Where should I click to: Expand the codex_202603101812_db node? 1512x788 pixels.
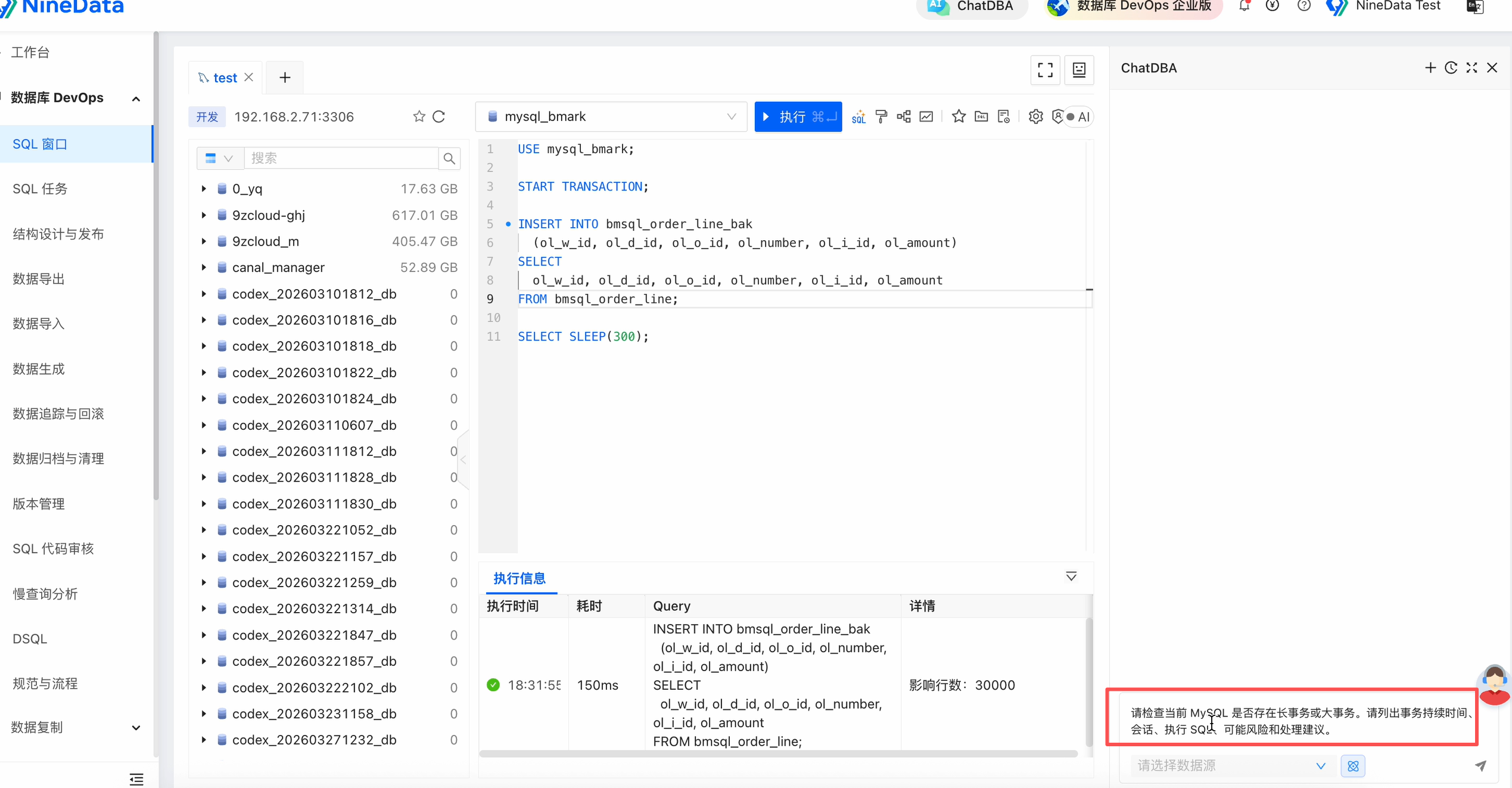coord(204,294)
